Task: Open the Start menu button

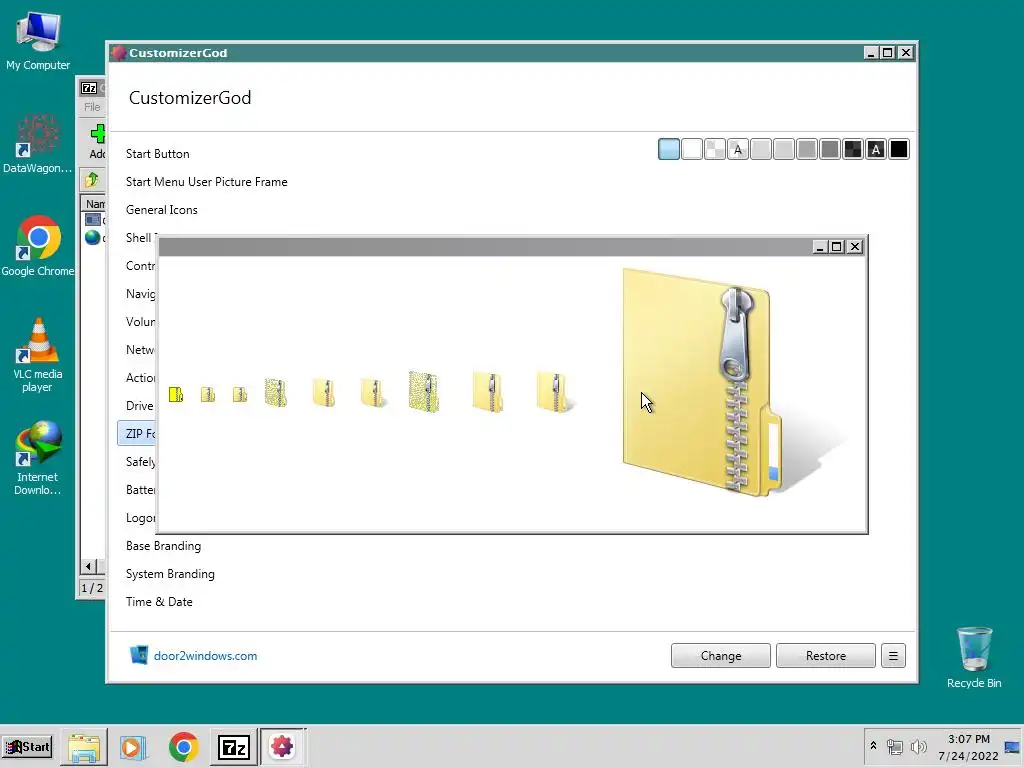Action: coord(27,746)
